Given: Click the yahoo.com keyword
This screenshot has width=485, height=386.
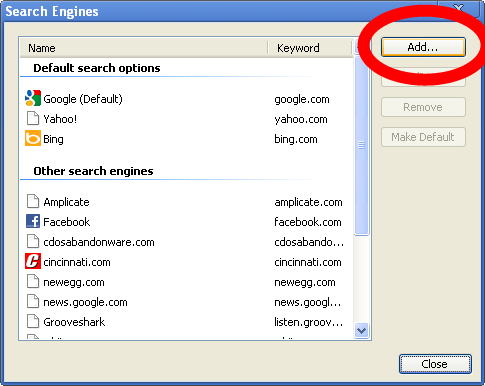Looking at the screenshot, I should click(301, 119).
